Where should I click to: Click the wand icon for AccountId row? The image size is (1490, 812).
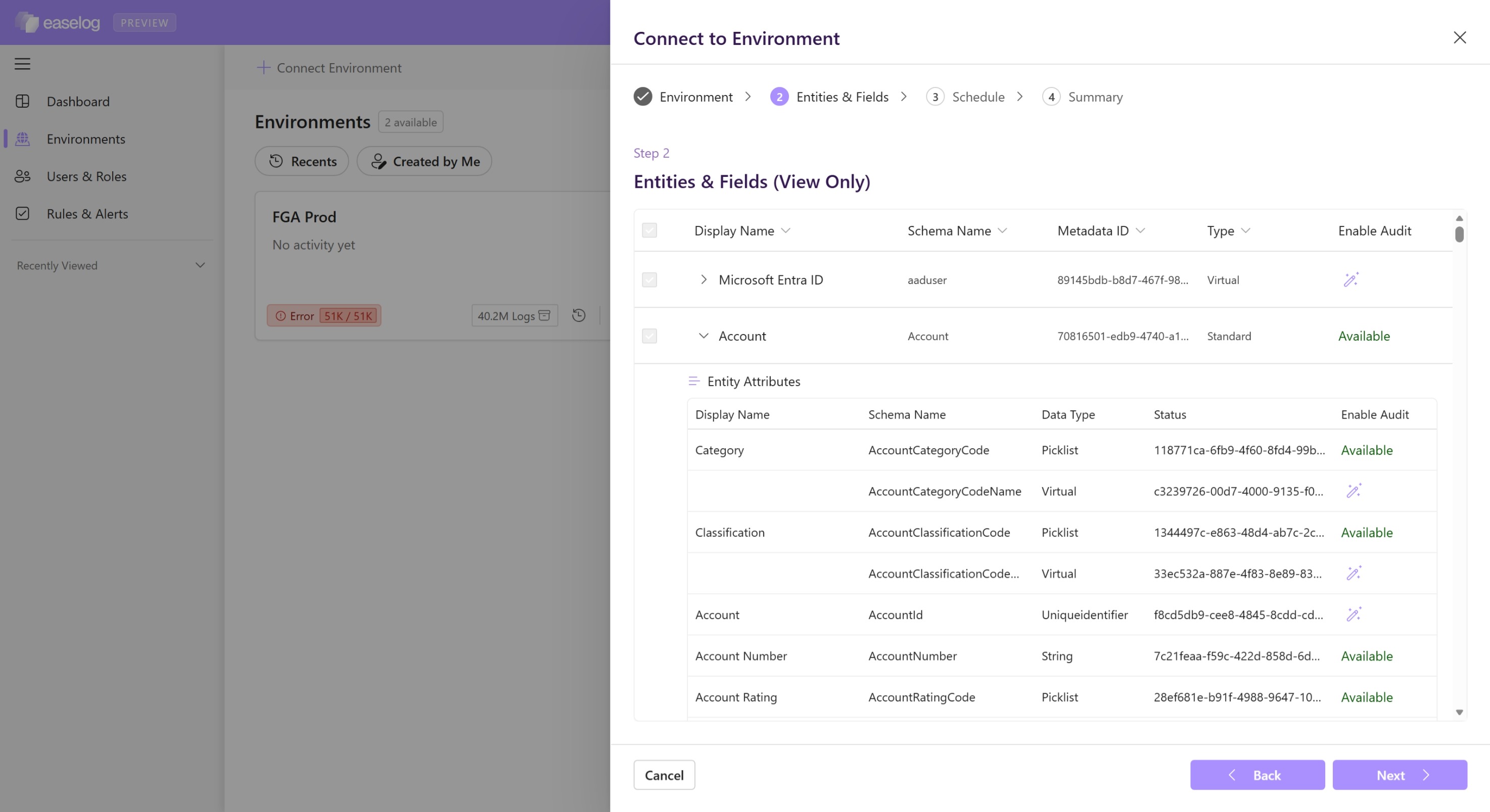coord(1354,613)
